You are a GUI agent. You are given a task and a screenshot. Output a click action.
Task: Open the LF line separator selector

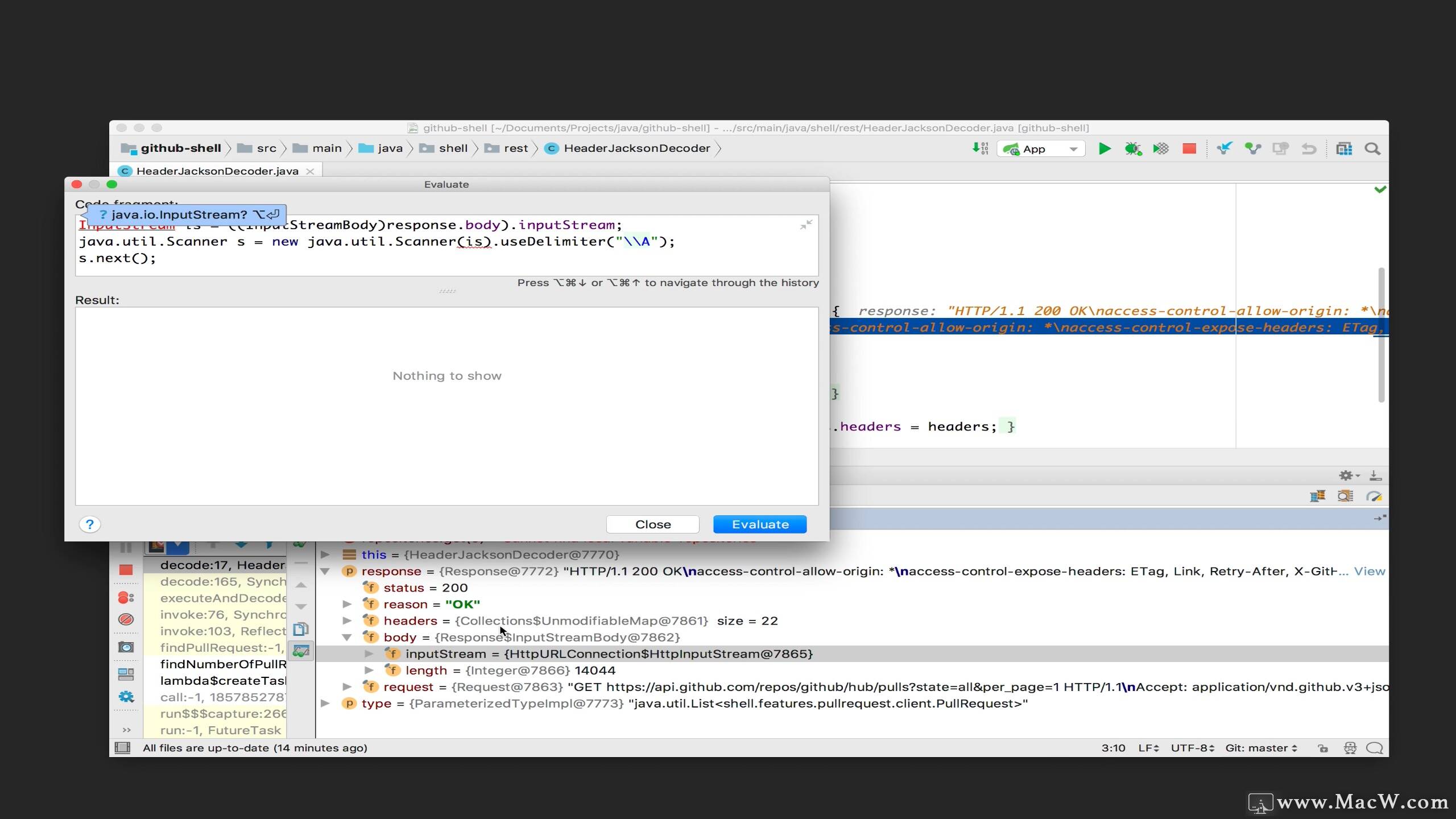coord(1148,748)
